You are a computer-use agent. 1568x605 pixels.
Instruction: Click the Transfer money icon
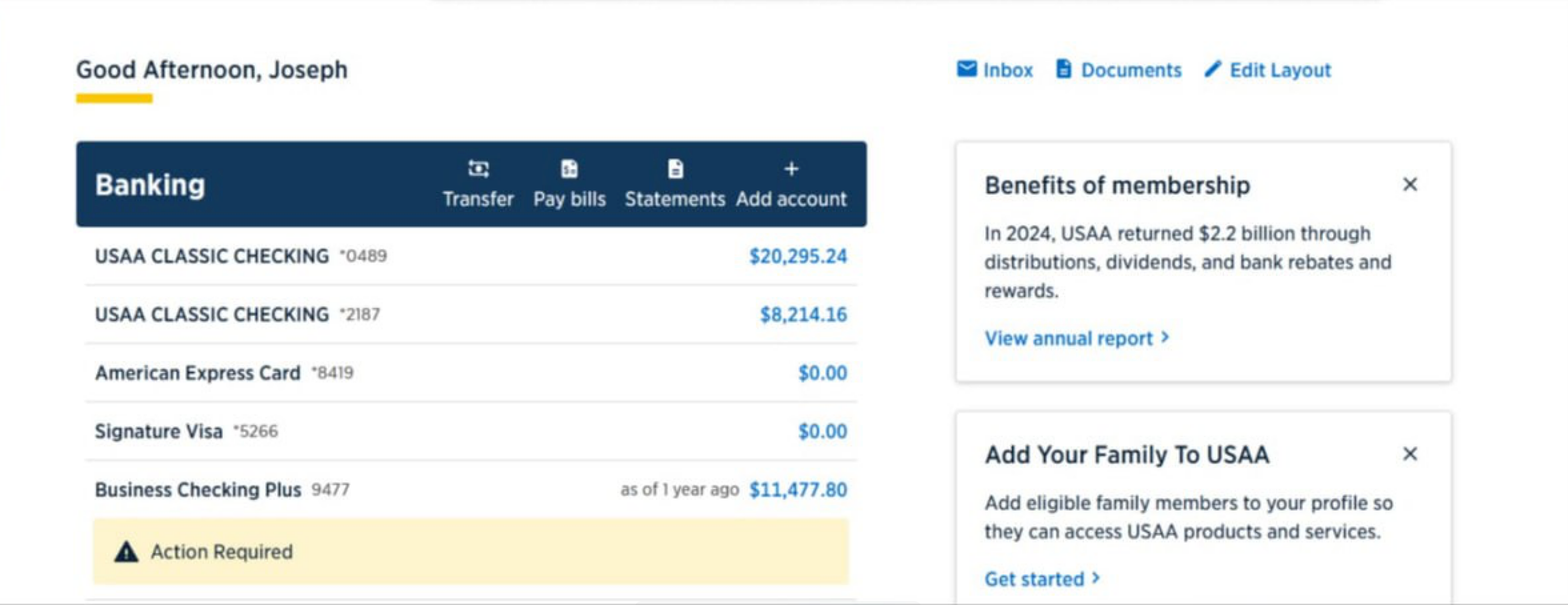[478, 169]
